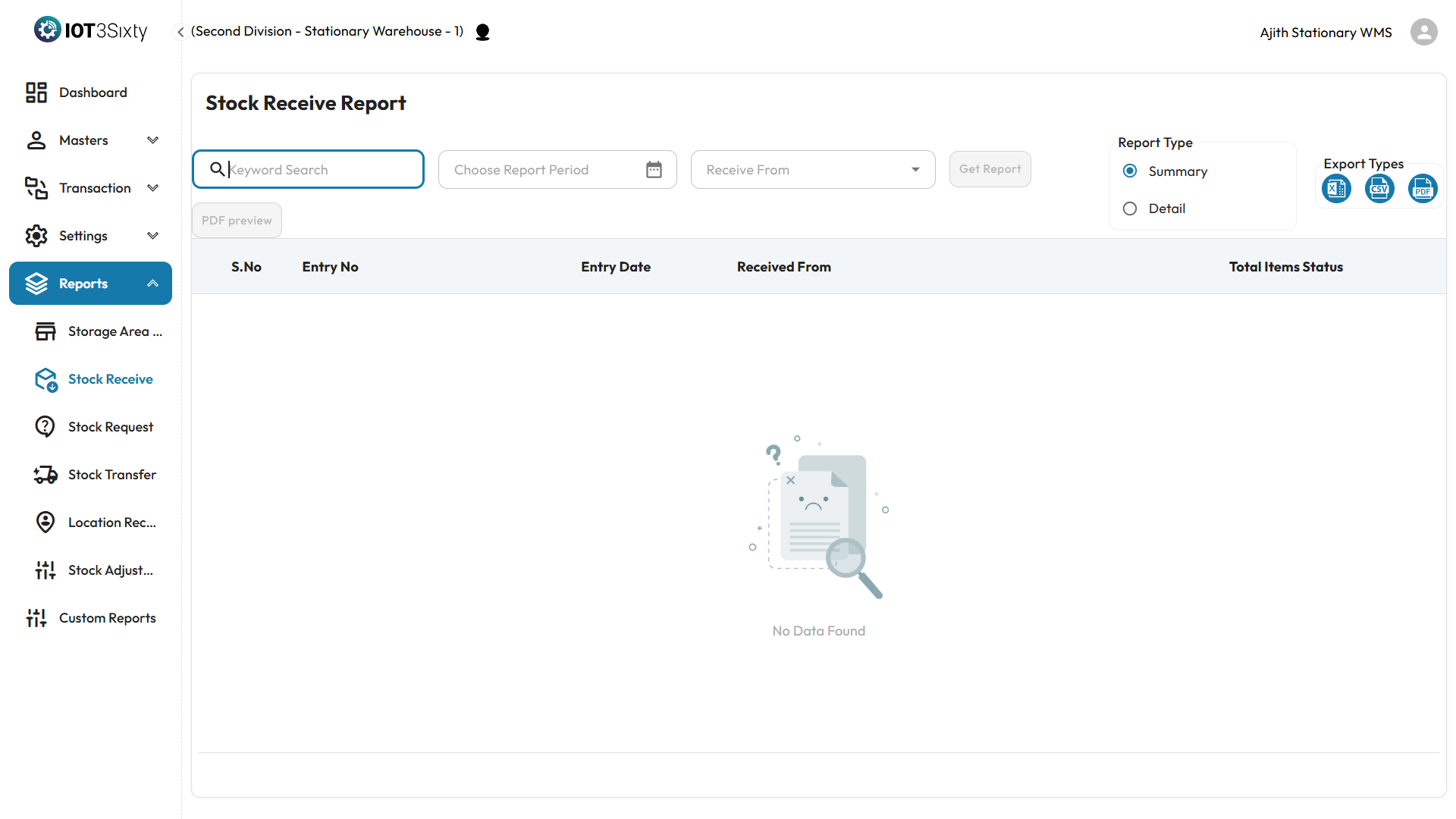
Task: Click the back chevron beside warehouse name
Action: click(x=180, y=32)
